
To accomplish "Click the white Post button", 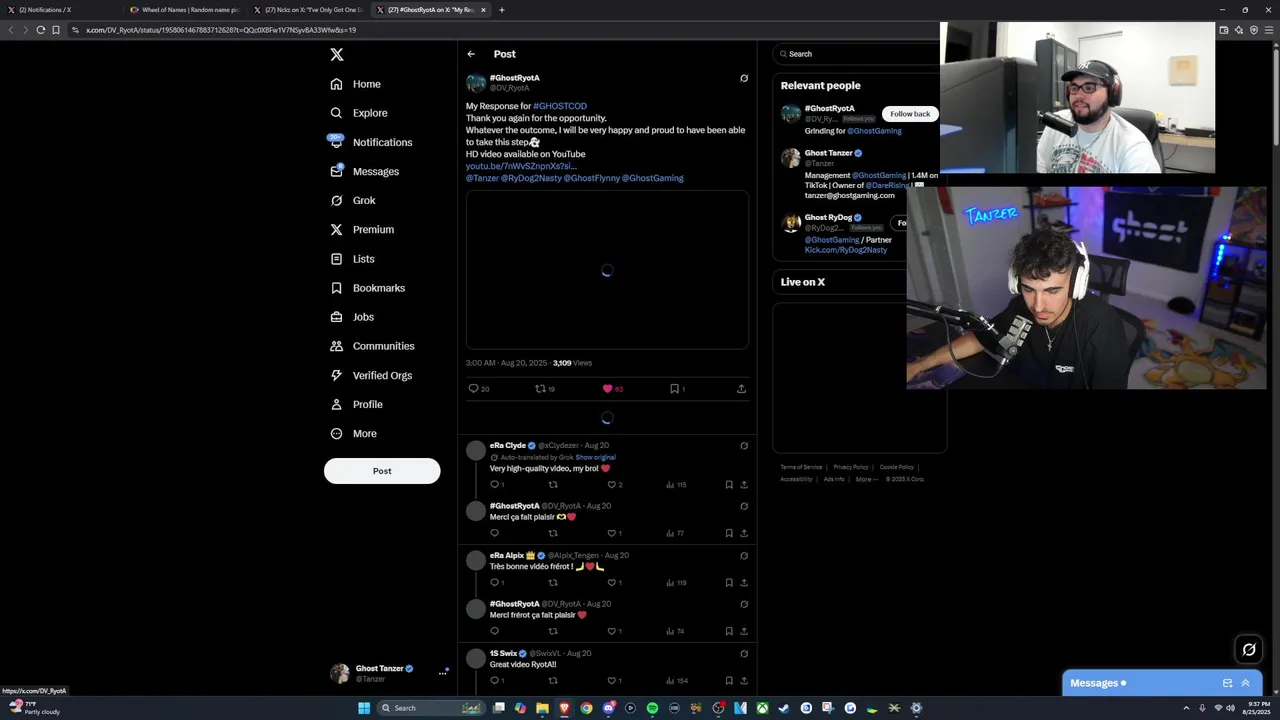I will point(382,471).
